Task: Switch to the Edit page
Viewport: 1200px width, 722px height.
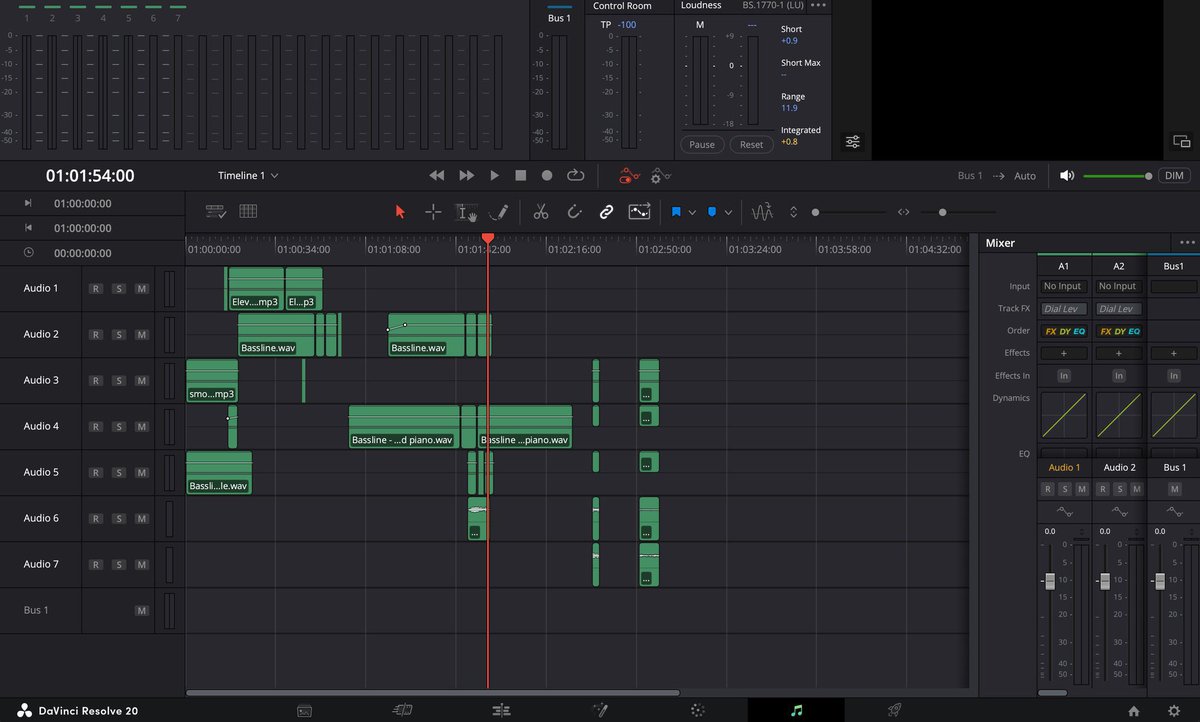Action: (502, 710)
